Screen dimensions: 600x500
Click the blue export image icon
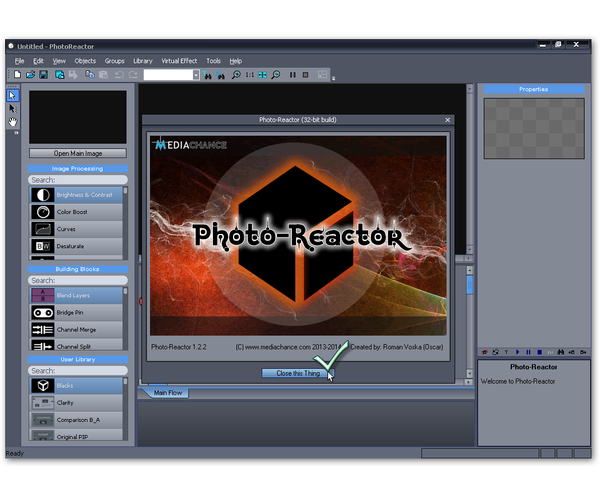click(59, 75)
